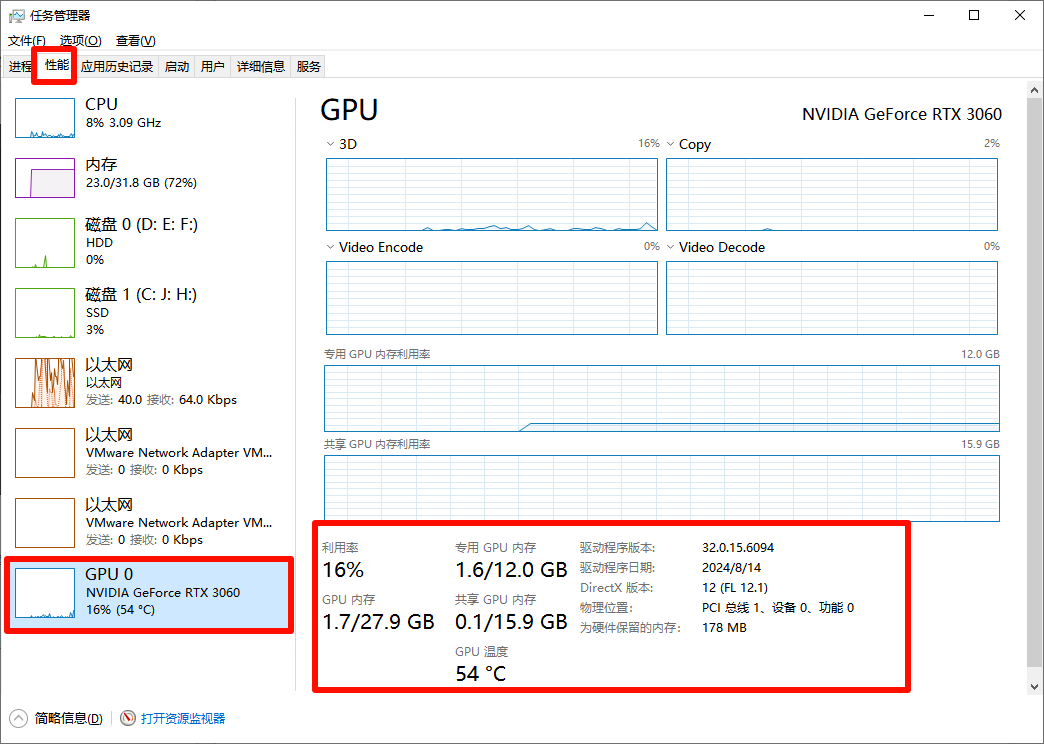Open the Copy engine graph dropdown

pos(670,144)
